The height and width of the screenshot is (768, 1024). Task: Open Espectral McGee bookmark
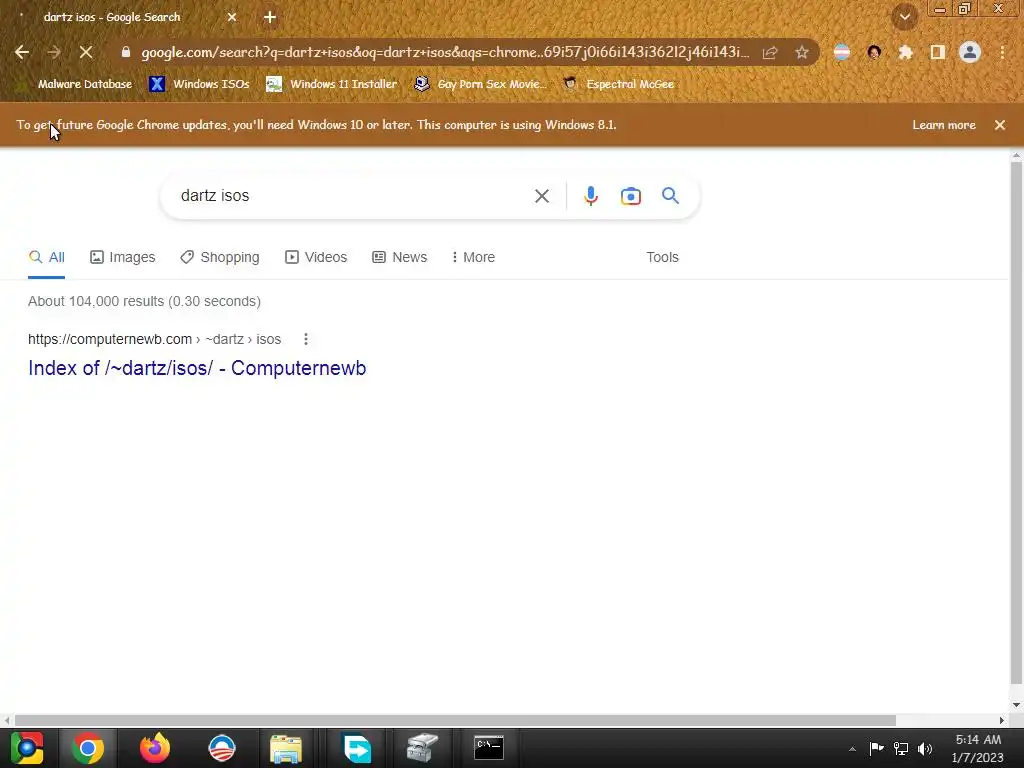(x=618, y=84)
